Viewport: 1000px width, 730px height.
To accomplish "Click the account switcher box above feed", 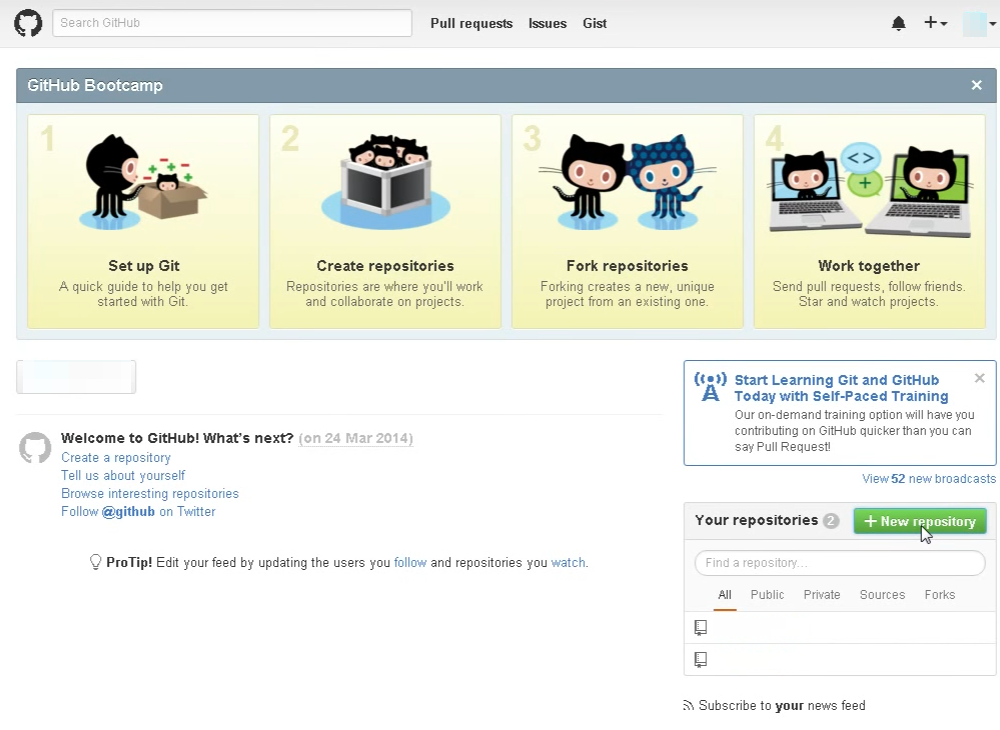I will pos(76,377).
